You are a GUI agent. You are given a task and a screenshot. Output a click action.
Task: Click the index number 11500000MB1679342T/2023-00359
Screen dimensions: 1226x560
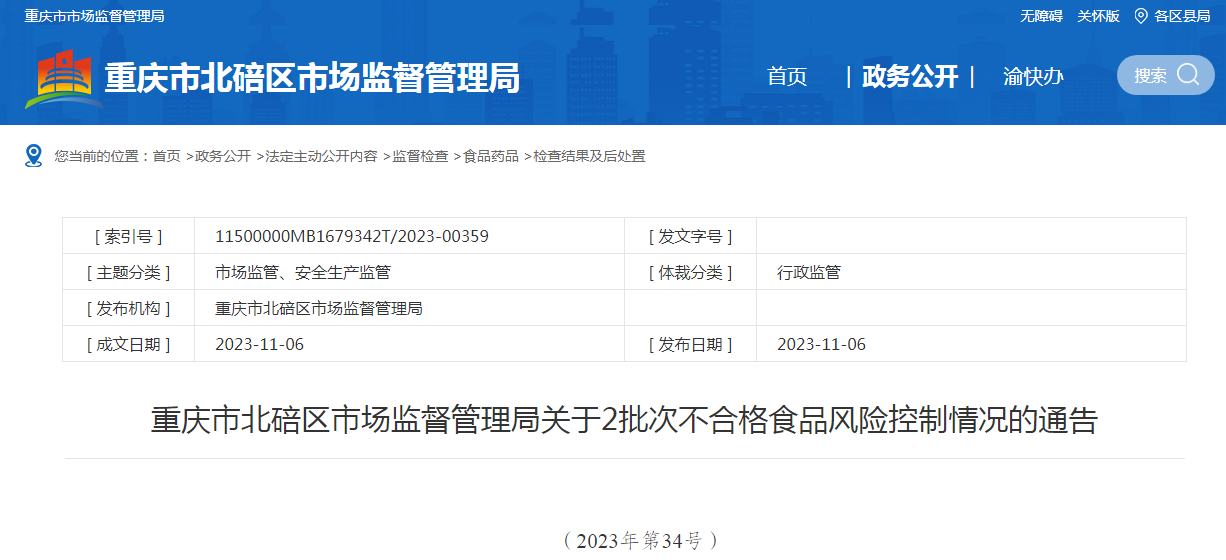point(352,236)
